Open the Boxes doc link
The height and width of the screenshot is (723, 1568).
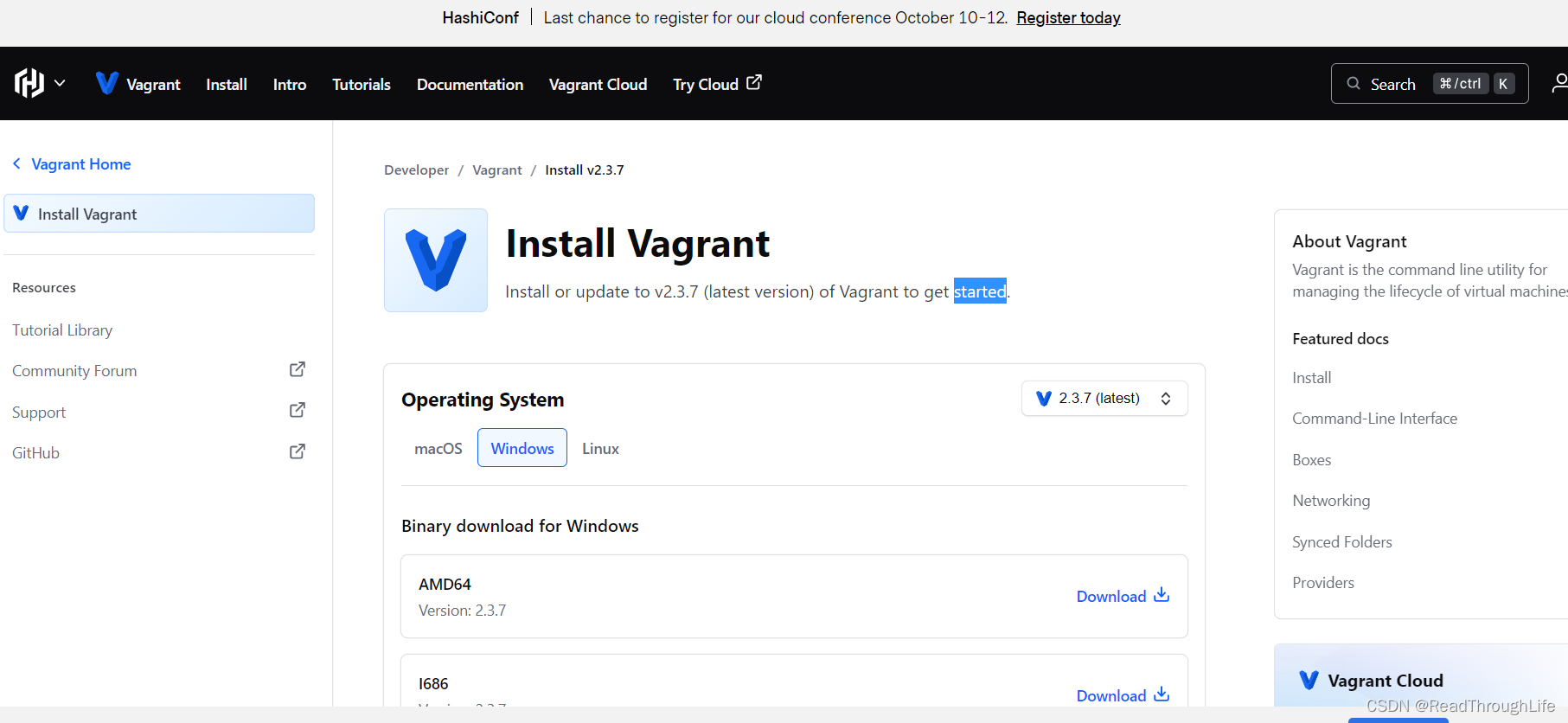tap(1312, 460)
